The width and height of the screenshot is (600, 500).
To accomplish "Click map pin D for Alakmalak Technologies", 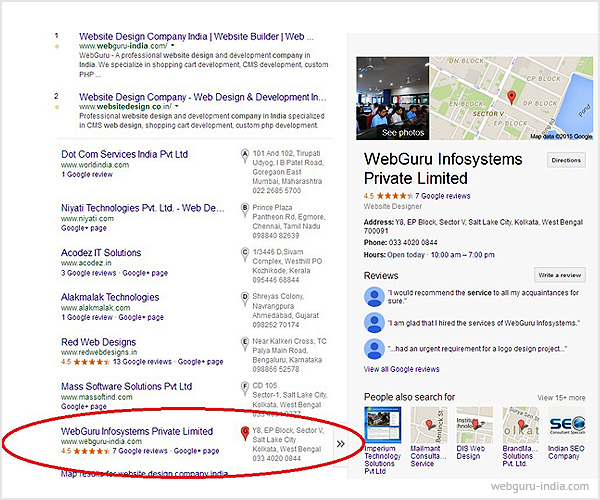I will (245, 299).
